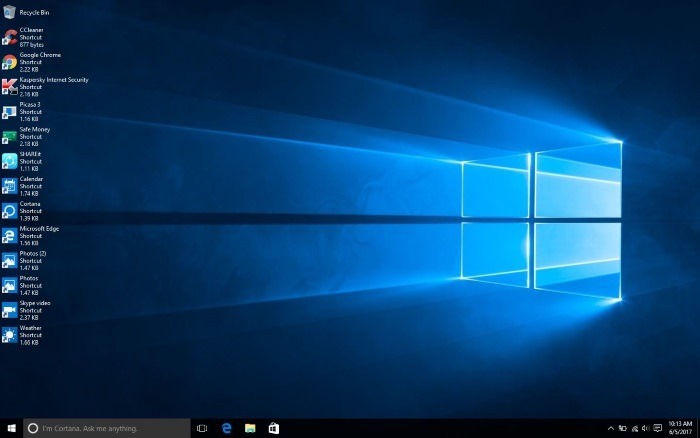The width and height of the screenshot is (700, 438).
Task: Launch Microsoft Edge from the taskbar
Action: 226,428
